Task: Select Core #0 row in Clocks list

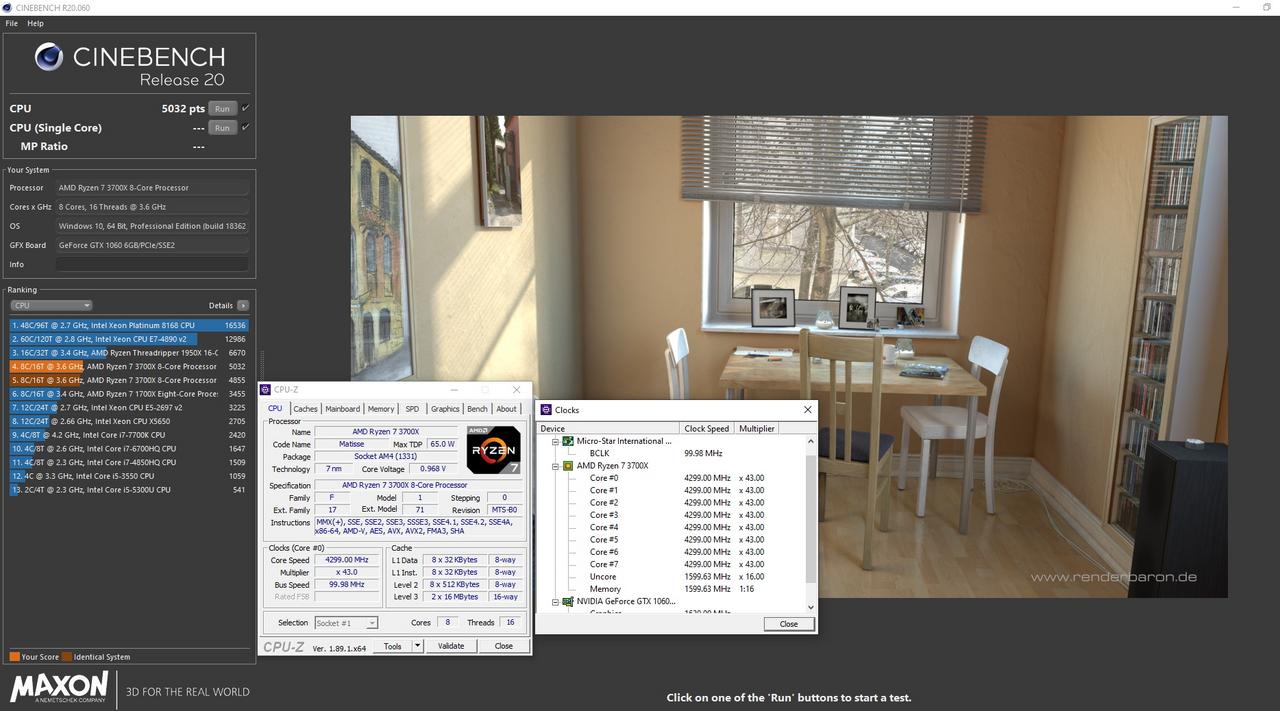Action: [x=671, y=478]
